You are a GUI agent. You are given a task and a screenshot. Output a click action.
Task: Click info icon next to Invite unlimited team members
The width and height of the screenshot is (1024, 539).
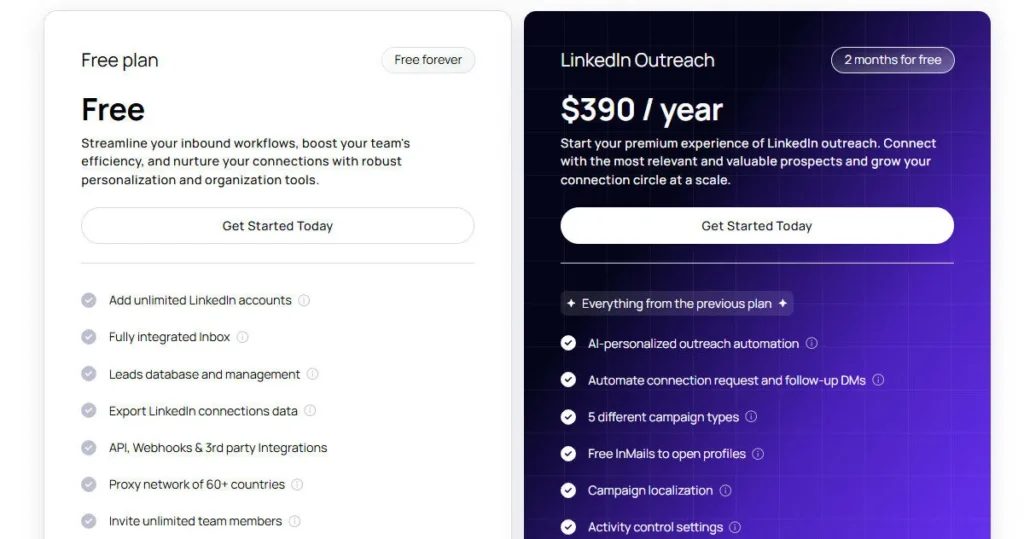click(295, 521)
